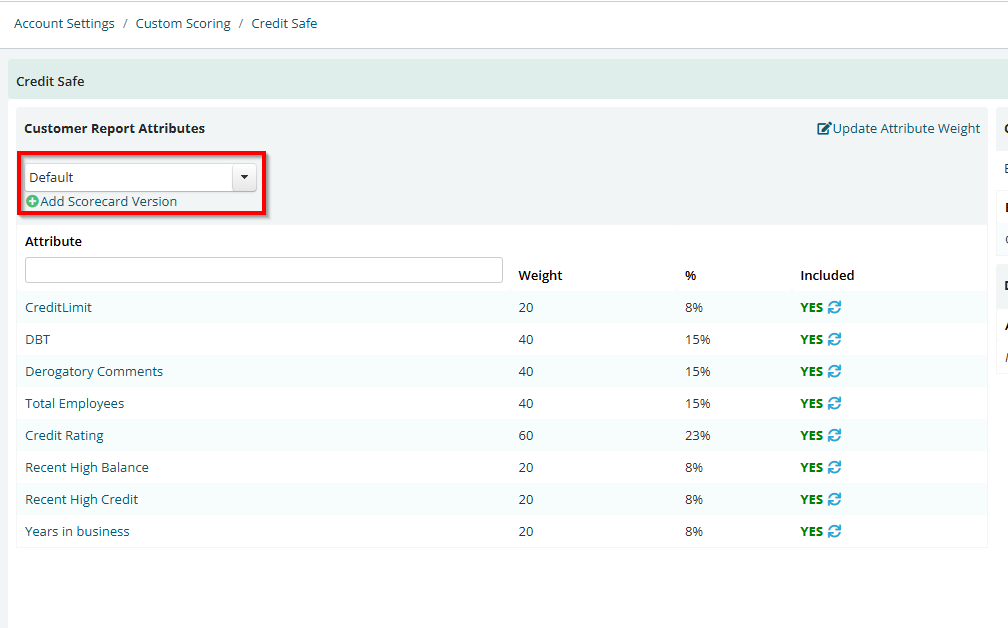This screenshot has height=628, width=1008.
Task: Toggle Years in business included icon
Action: [x=834, y=531]
